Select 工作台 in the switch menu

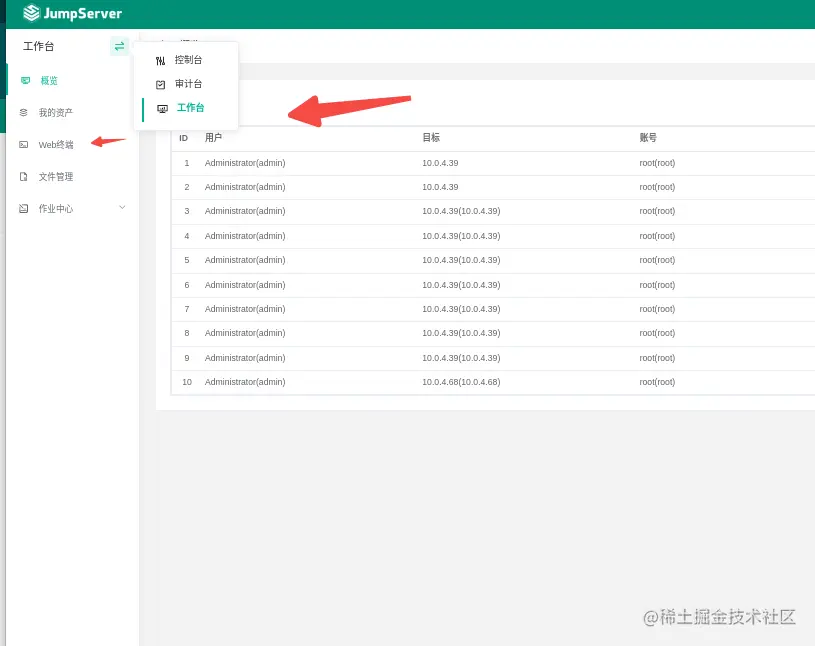[190, 108]
